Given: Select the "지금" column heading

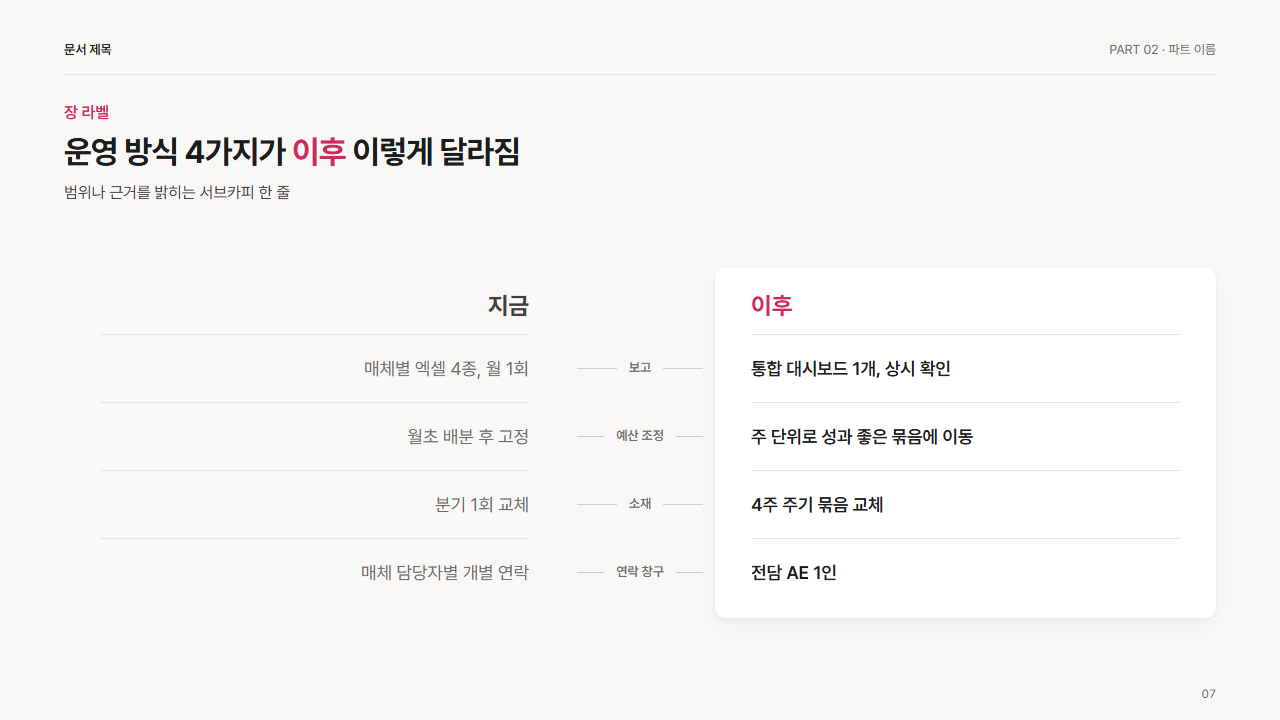Looking at the screenshot, I should click(508, 305).
